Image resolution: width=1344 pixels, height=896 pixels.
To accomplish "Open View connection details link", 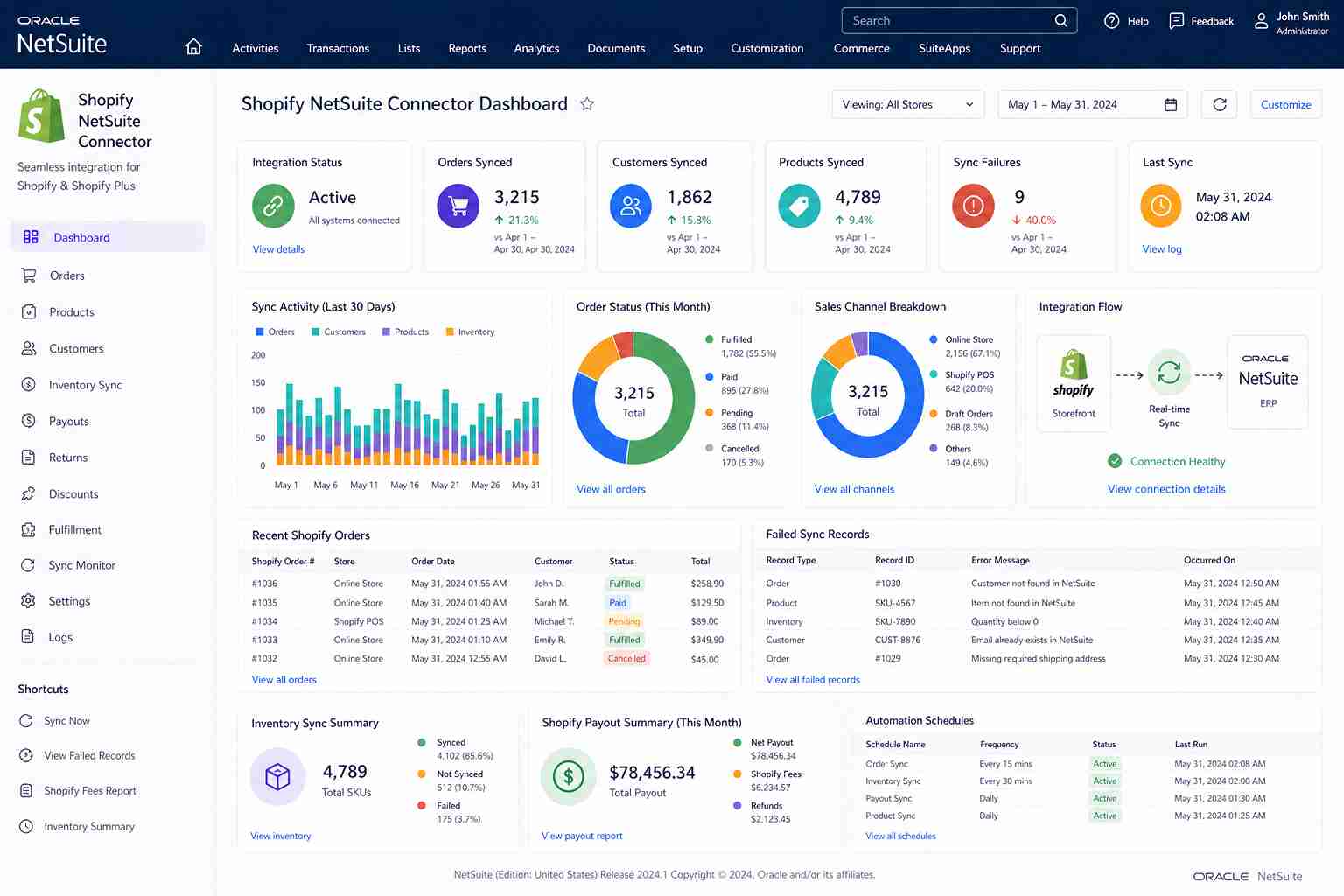I will coord(1166,489).
